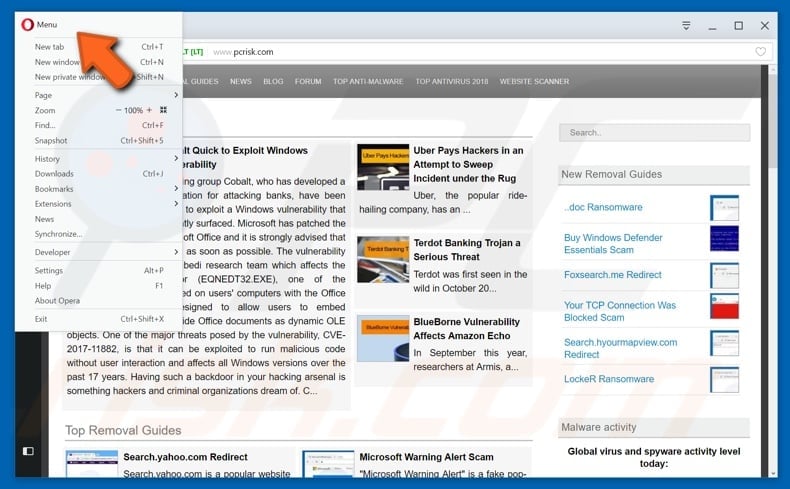Click the Search.yahoo.com Redirect thumbnail
This screenshot has width=790, height=489.
pyautogui.click(x=92, y=464)
